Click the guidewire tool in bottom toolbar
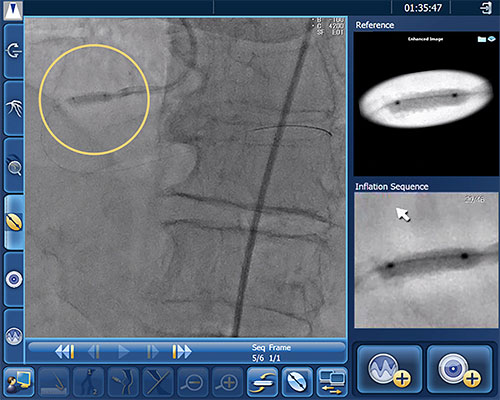 53,381
